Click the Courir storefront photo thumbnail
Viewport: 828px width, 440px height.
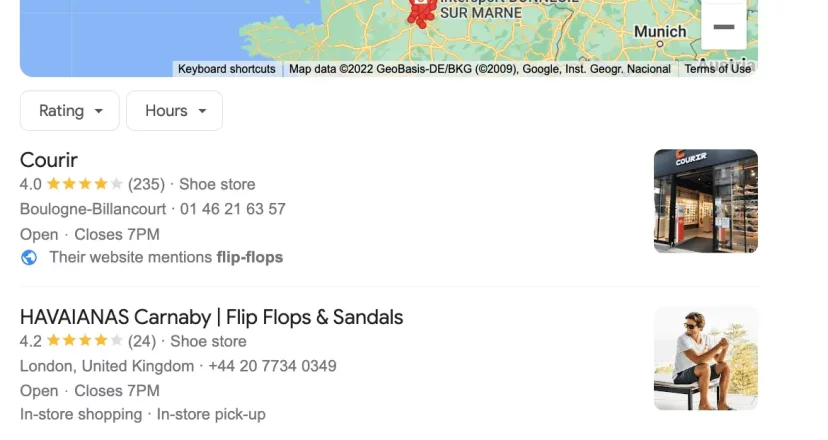705,201
